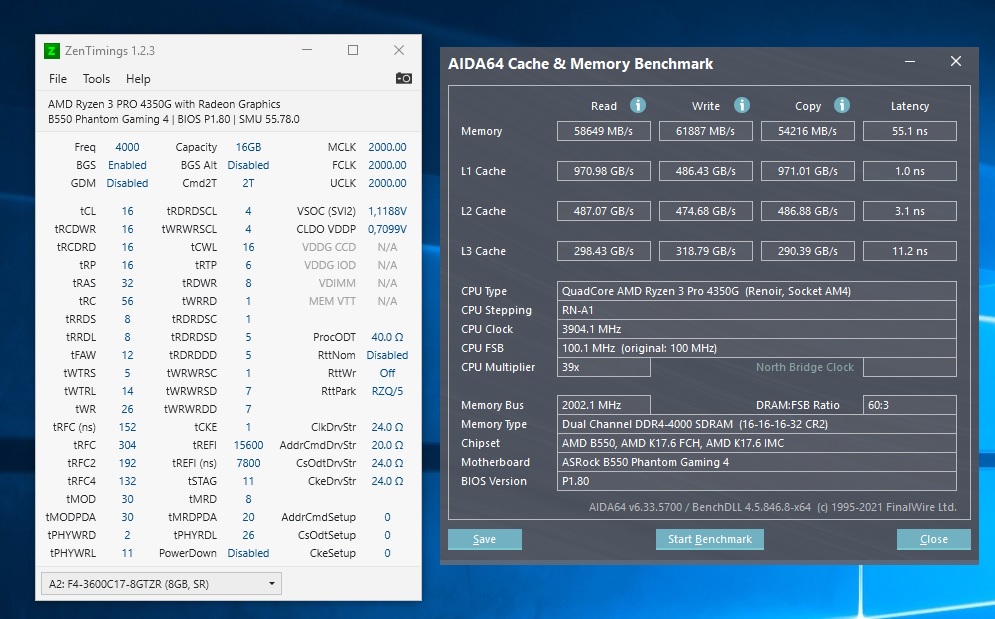Click the Chipset field AMD B550

[756, 443]
